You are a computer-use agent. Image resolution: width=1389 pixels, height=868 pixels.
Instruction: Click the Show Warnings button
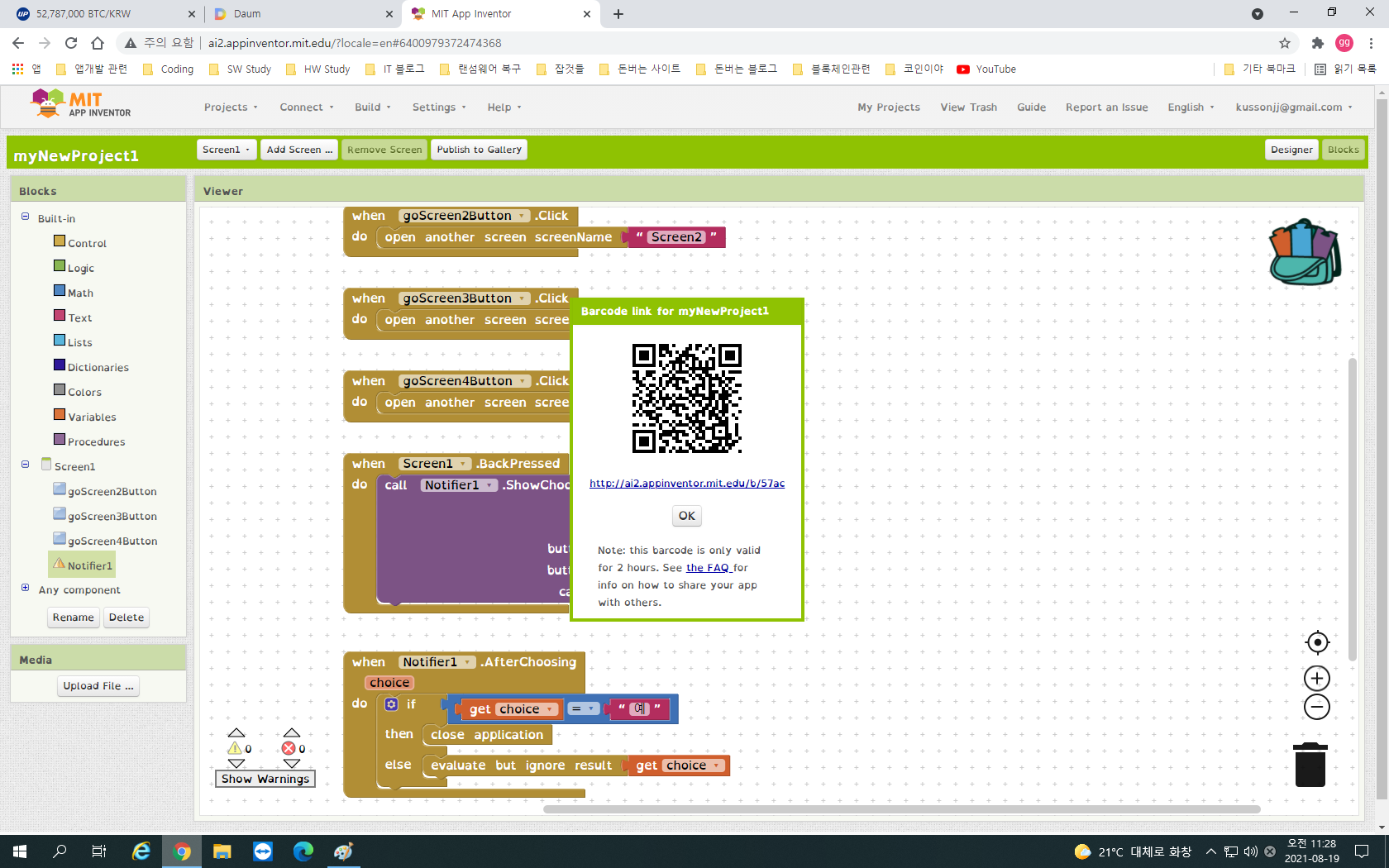(265, 779)
